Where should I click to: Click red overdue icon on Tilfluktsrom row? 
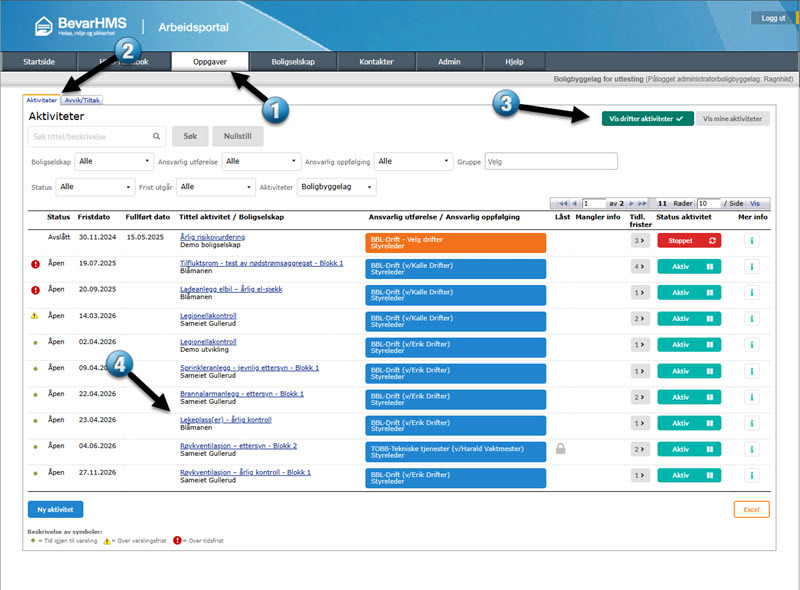[35, 264]
